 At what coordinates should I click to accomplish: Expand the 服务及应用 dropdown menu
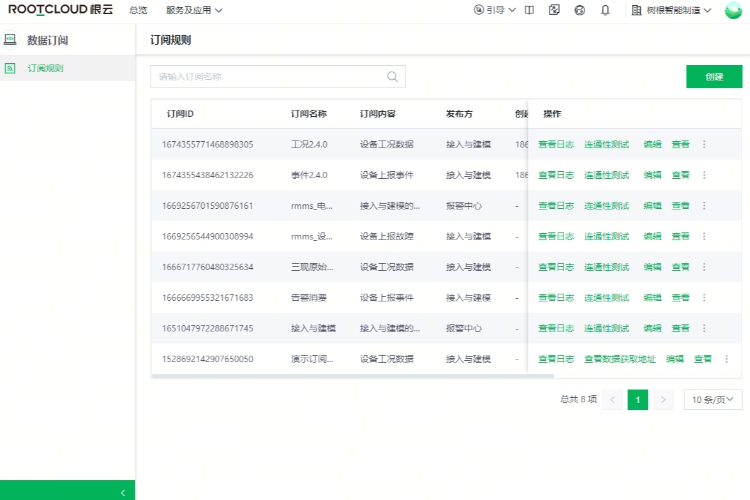click(x=194, y=10)
